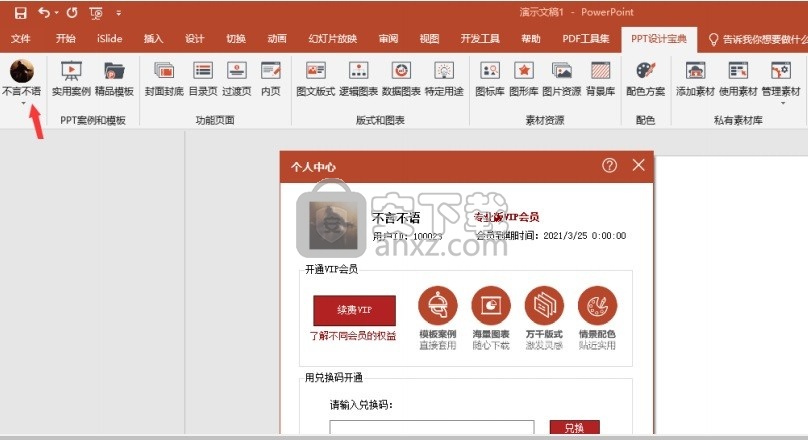Open the 切换 tab
This screenshot has height=440, width=808.
pos(235,39)
